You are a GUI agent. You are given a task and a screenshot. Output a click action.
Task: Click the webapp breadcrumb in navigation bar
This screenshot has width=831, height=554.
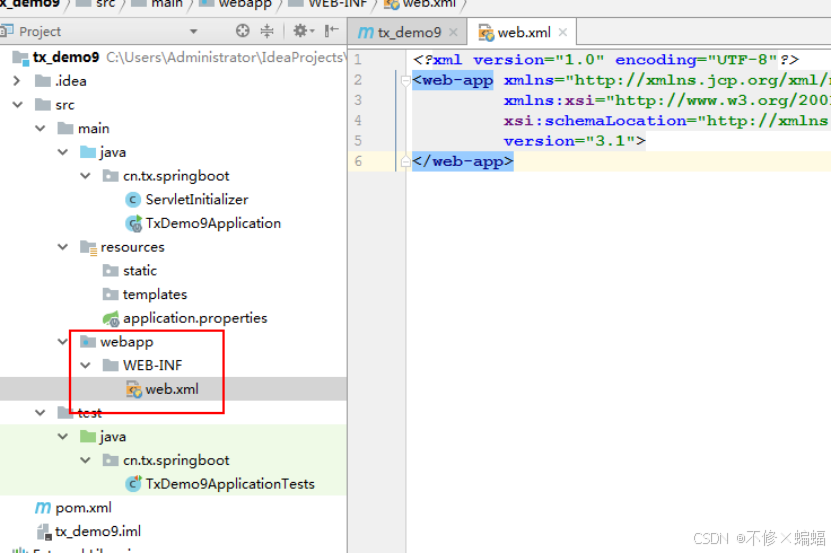[245, 4]
